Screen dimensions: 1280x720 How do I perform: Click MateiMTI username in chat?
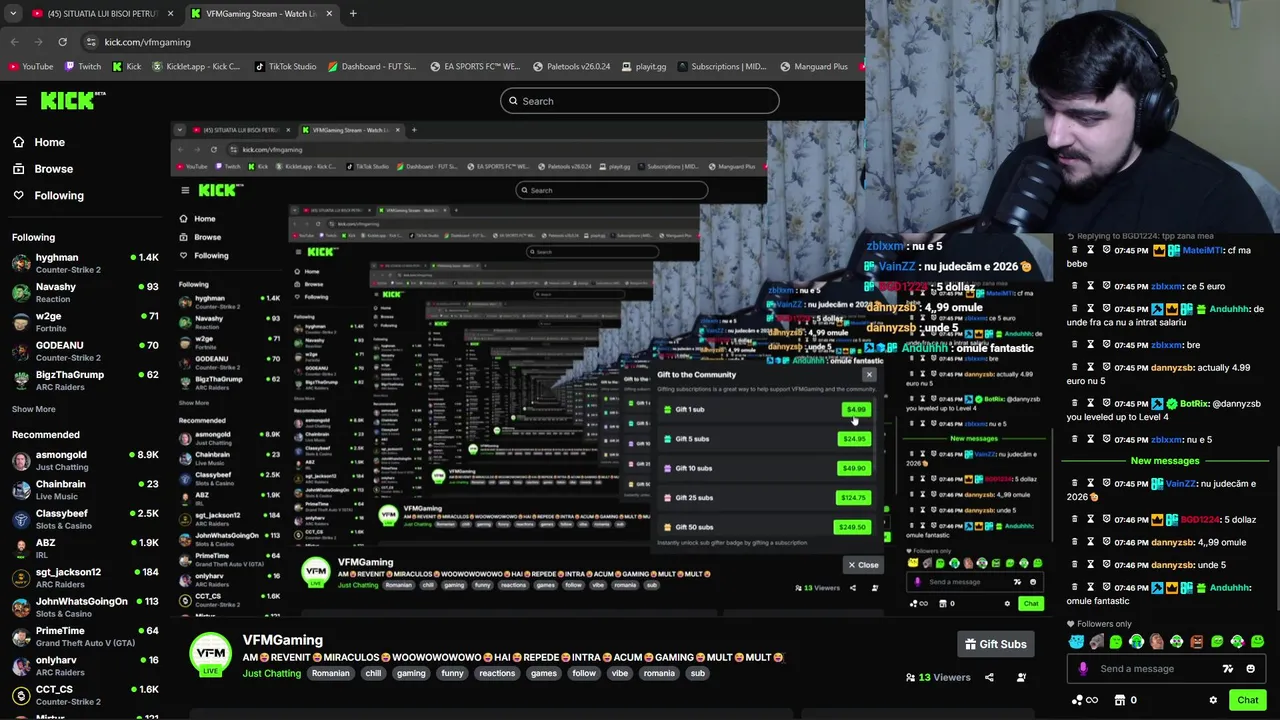pyautogui.click(x=1203, y=250)
